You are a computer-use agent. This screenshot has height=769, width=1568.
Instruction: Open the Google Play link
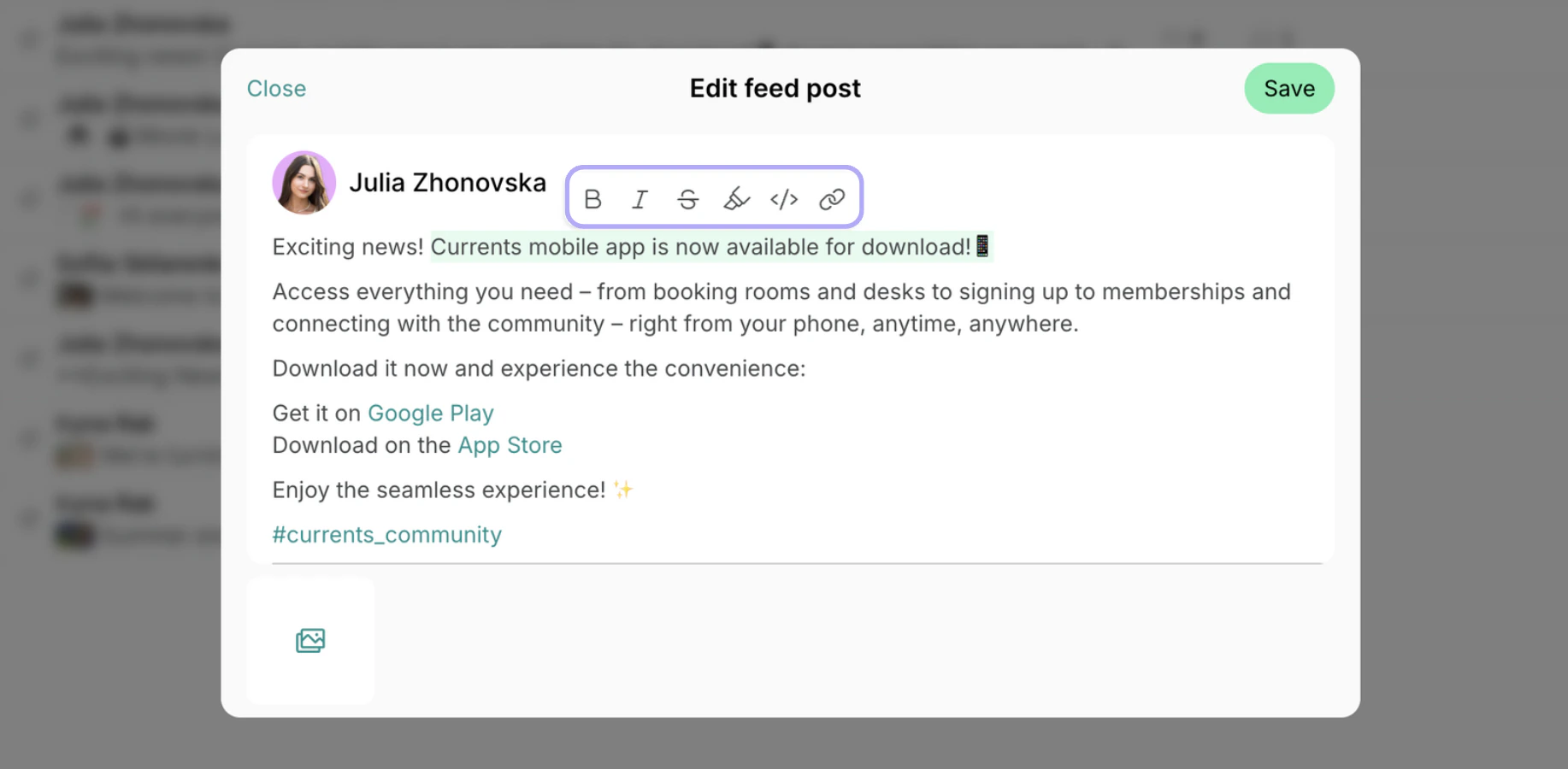click(x=431, y=414)
